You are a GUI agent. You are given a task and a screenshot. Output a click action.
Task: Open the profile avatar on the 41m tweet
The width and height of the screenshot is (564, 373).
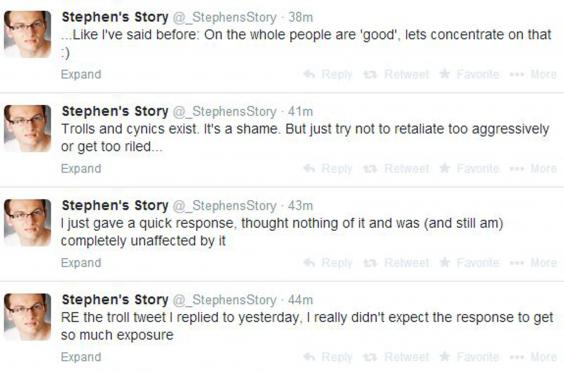click(x=27, y=128)
